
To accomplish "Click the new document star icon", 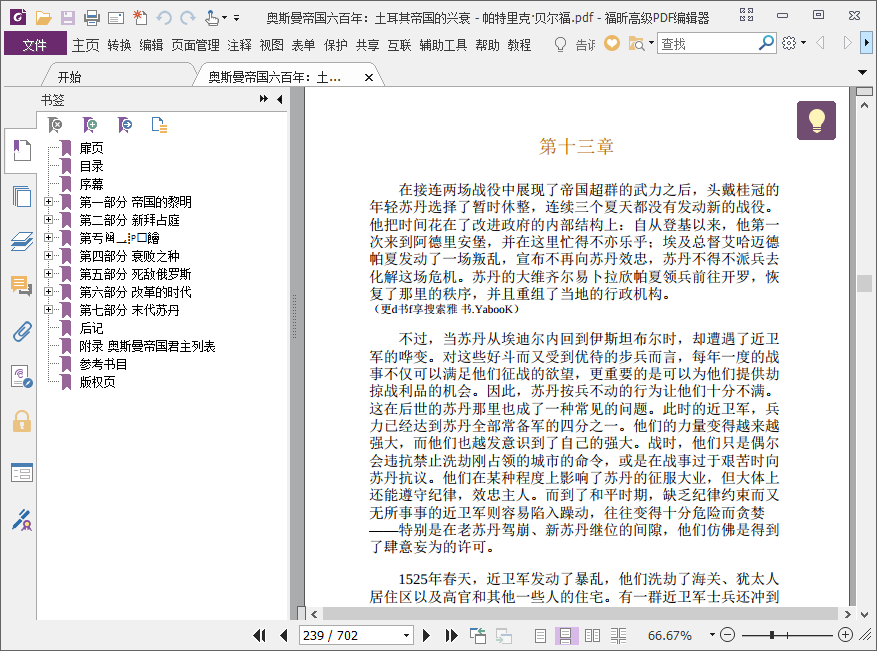I will tap(140, 18).
